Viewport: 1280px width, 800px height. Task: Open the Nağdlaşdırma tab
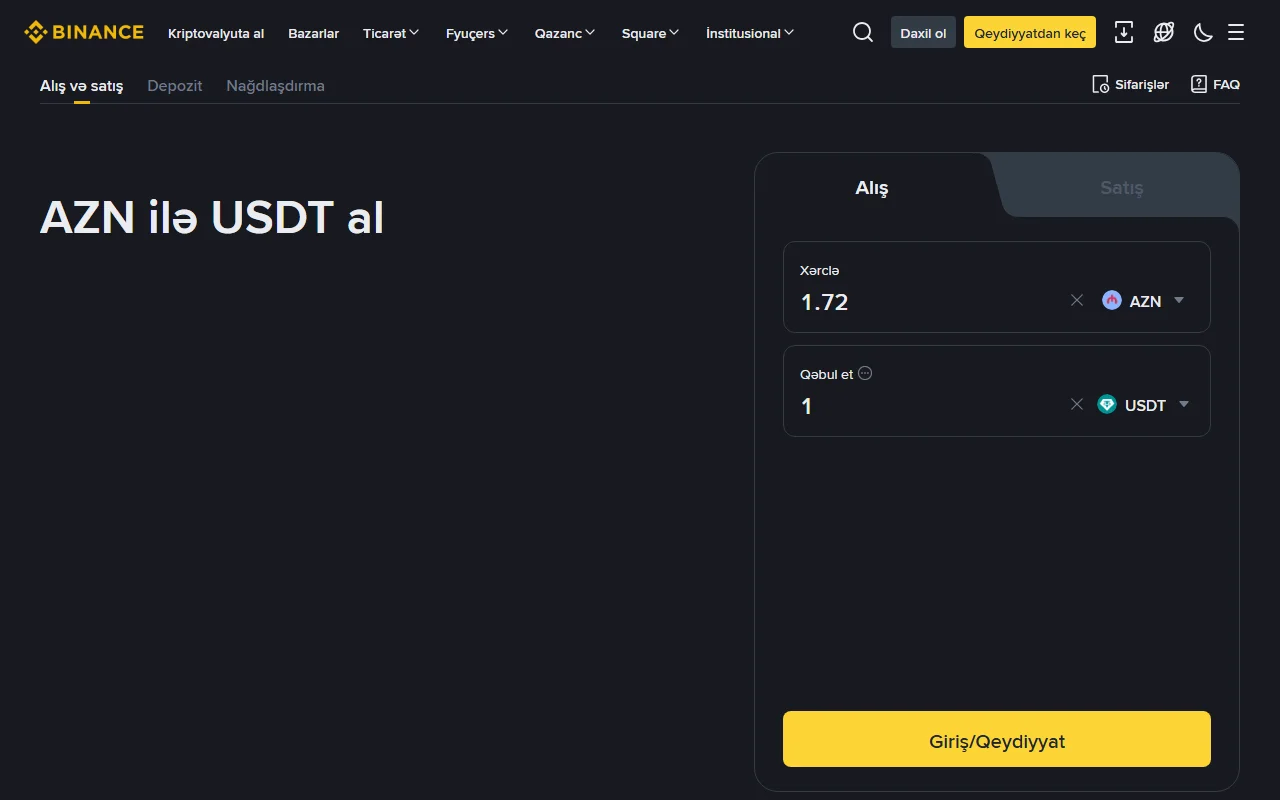coord(275,86)
